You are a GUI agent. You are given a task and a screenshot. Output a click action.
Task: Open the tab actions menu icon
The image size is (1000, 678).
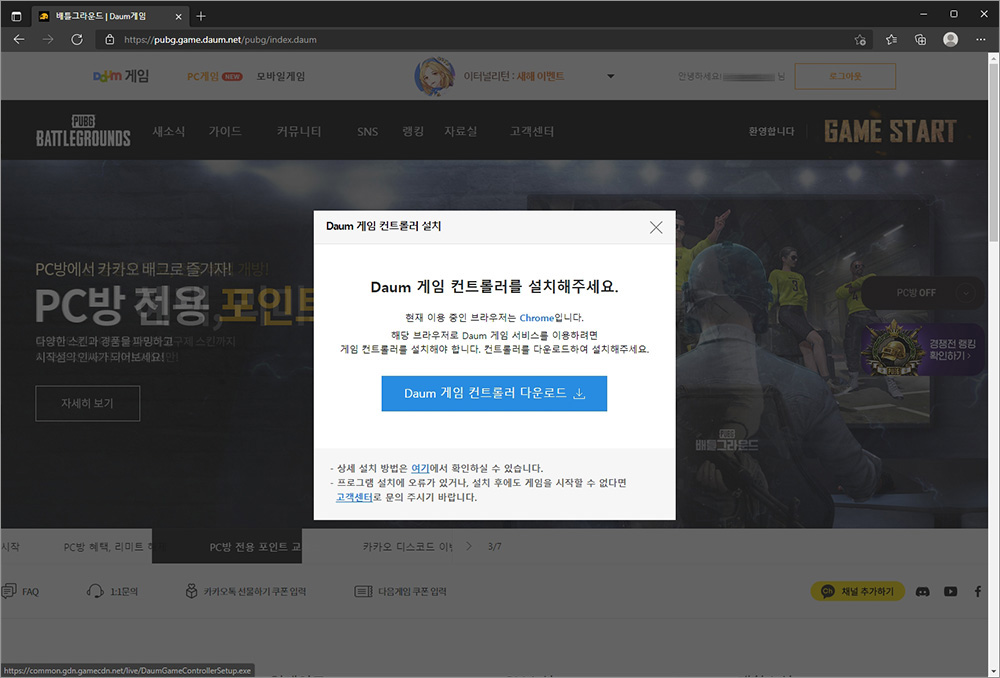[17, 16]
